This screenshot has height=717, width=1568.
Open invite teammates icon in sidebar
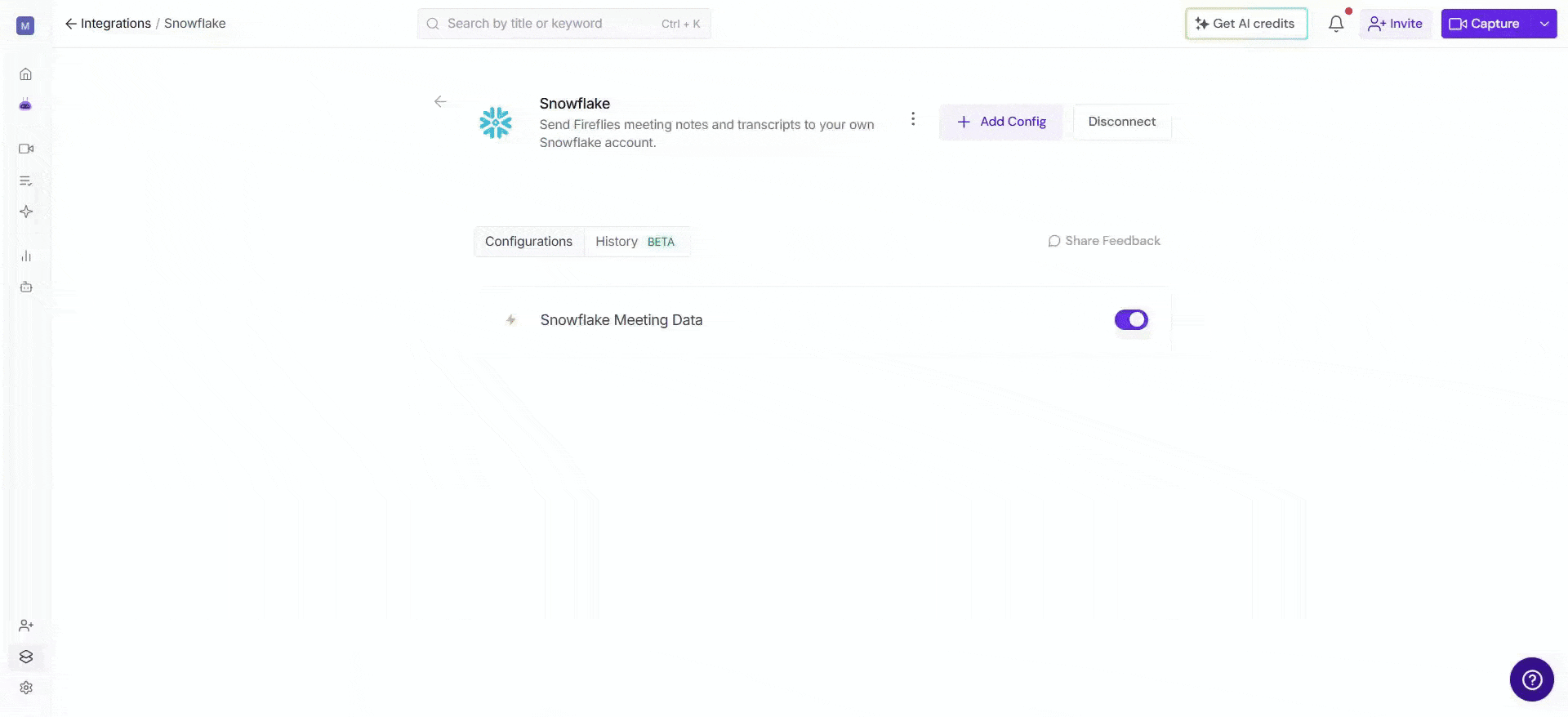26,626
